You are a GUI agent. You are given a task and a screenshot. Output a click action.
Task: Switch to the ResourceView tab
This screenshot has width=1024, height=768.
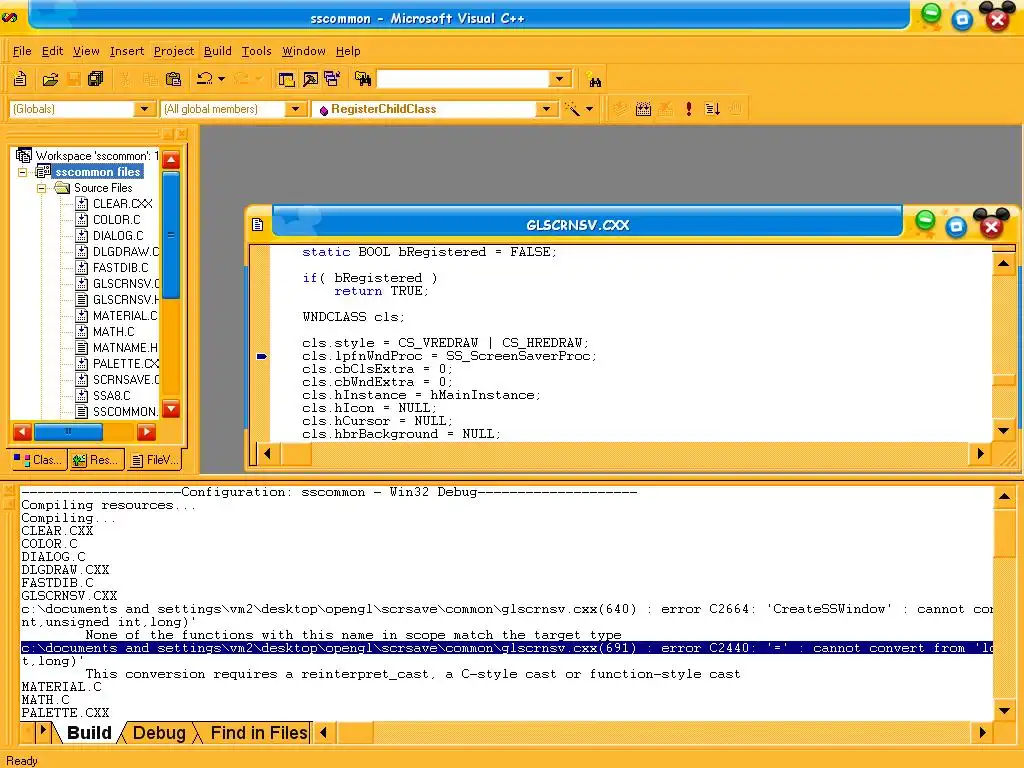pyautogui.click(x=96, y=460)
